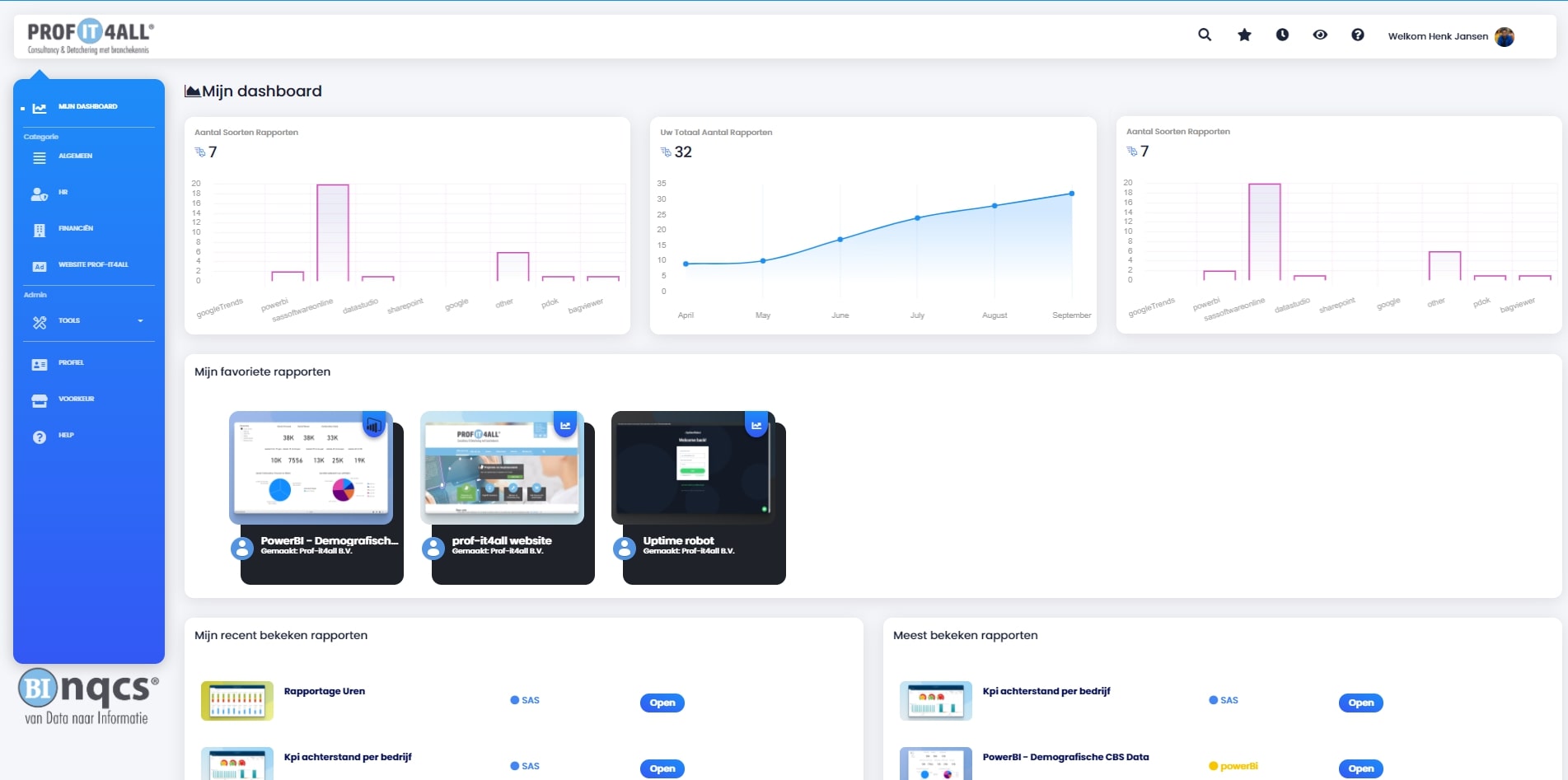Click the September data point on line chart
This screenshot has width=1568, height=780.
click(x=1072, y=194)
